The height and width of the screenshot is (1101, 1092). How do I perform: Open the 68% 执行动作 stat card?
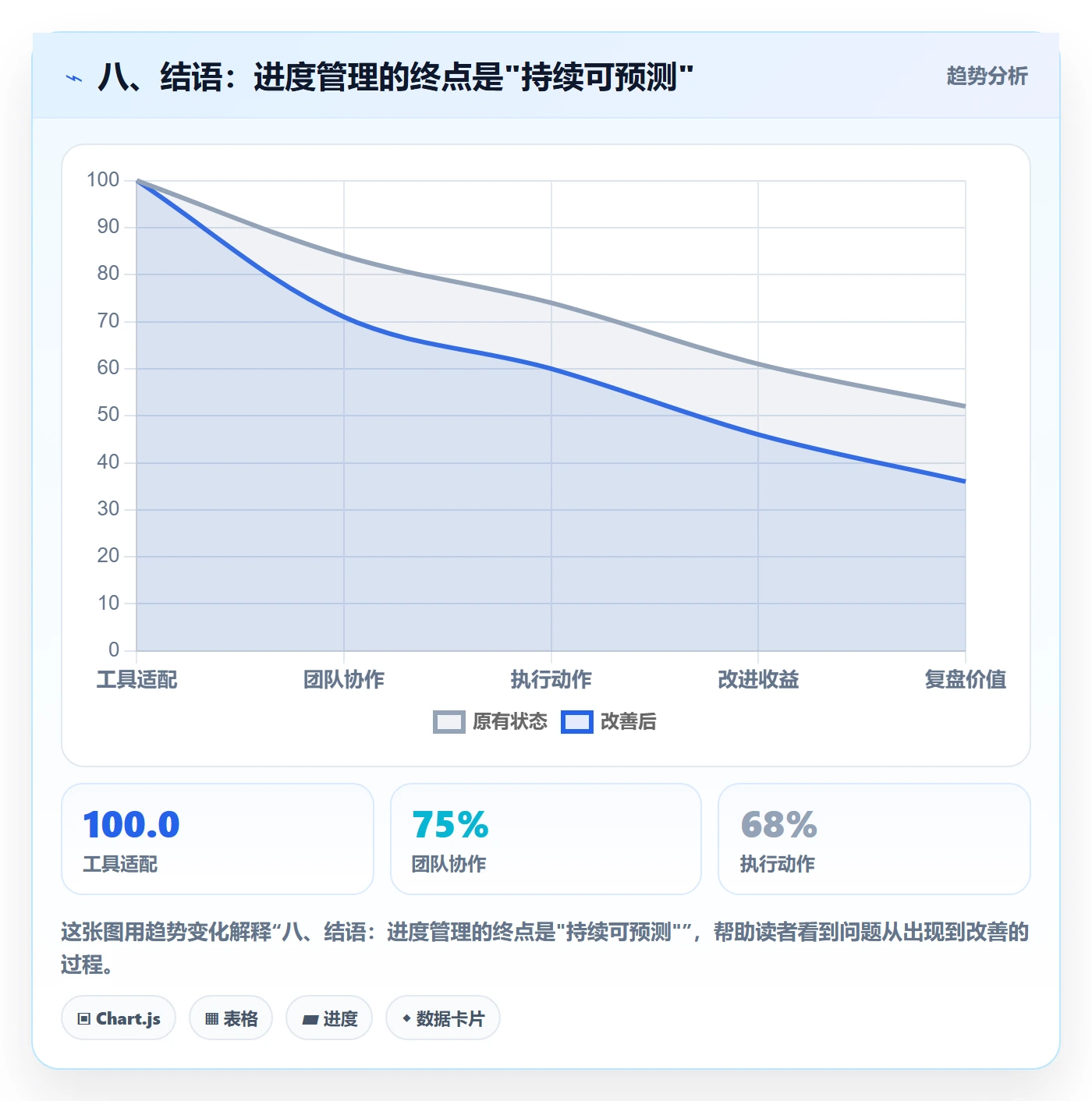pyautogui.click(x=874, y=839)
